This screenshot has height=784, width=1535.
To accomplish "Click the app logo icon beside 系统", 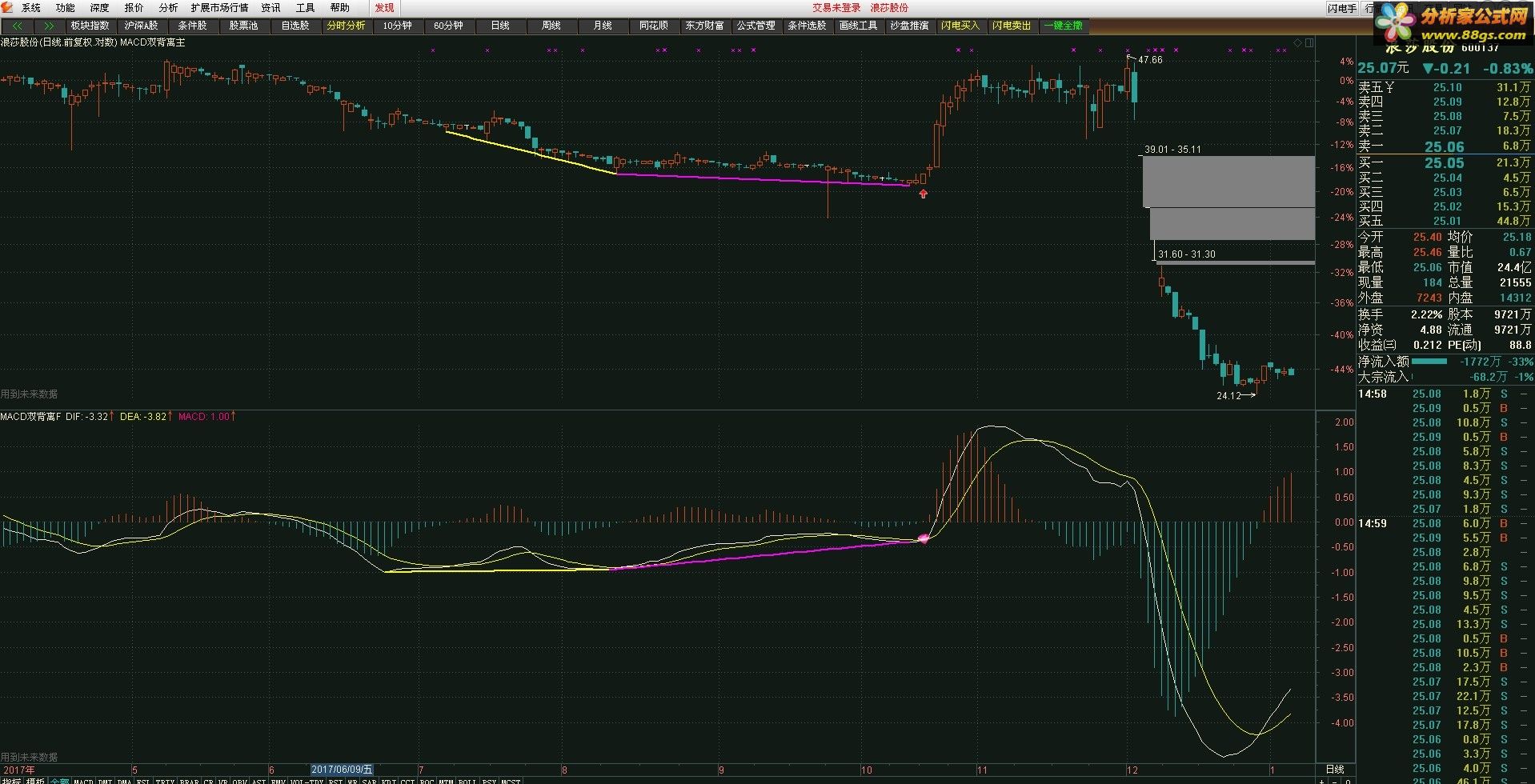I will pos(7,7).
